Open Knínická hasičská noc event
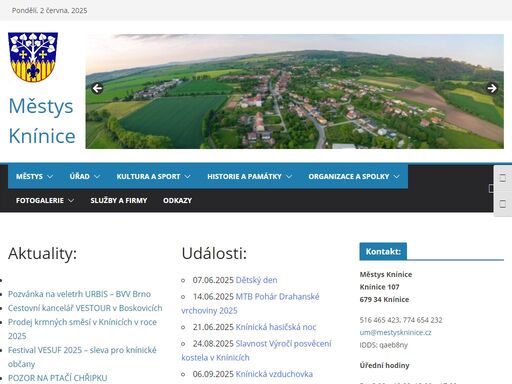 tap(276, 327)
